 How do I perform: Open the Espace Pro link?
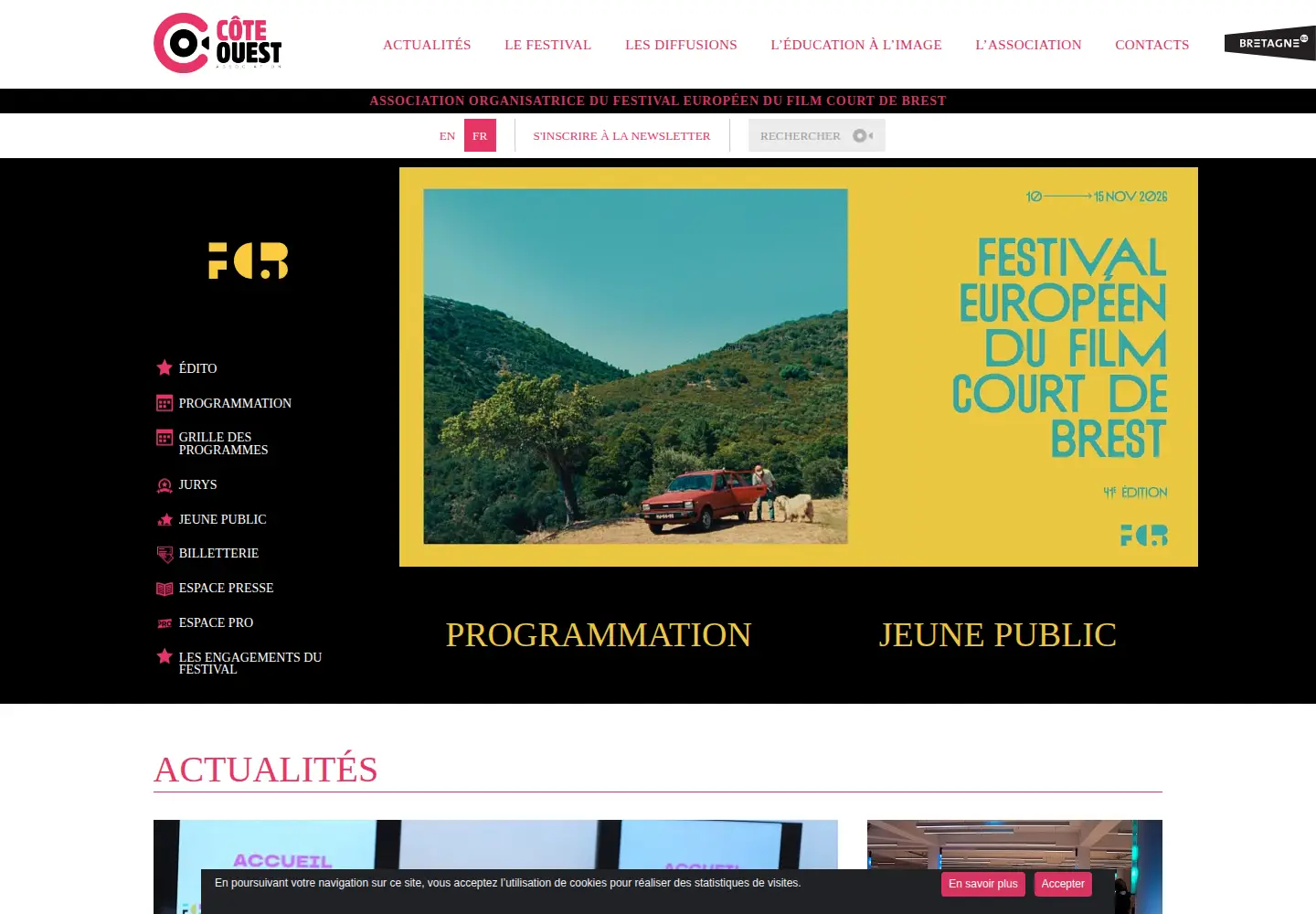click(x=217, y=622)
